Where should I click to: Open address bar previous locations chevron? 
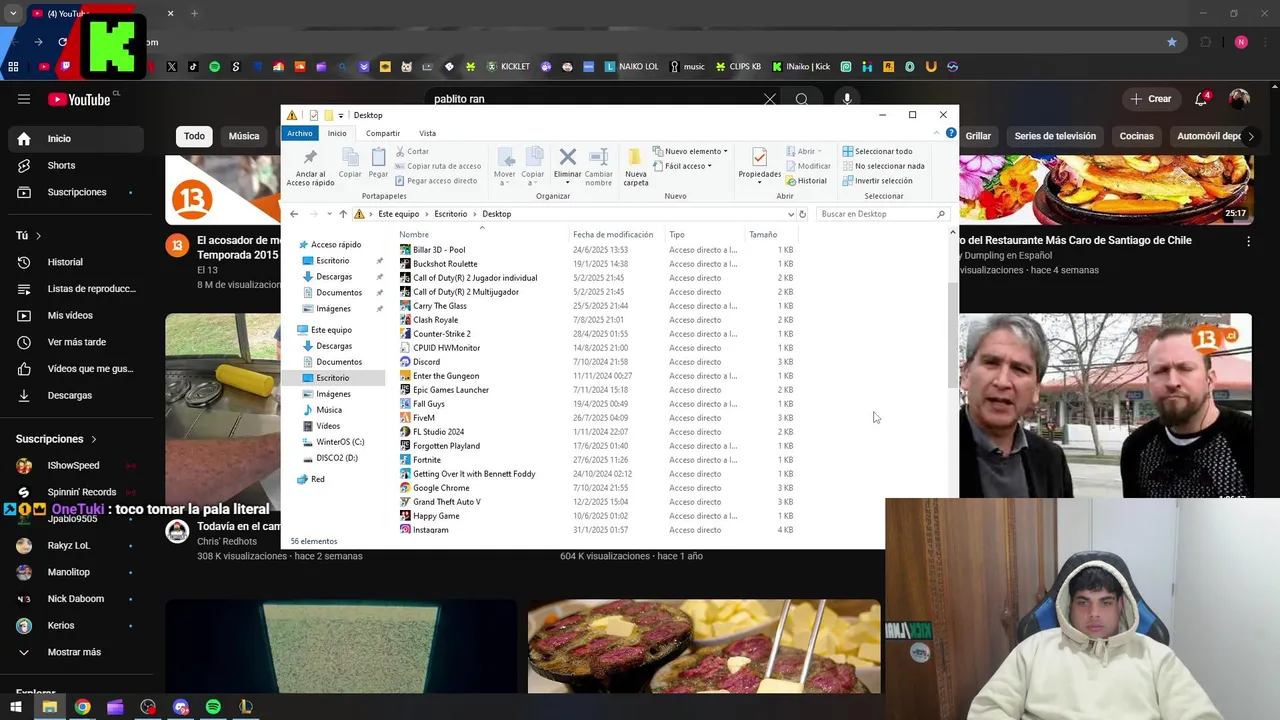[790, 214]
